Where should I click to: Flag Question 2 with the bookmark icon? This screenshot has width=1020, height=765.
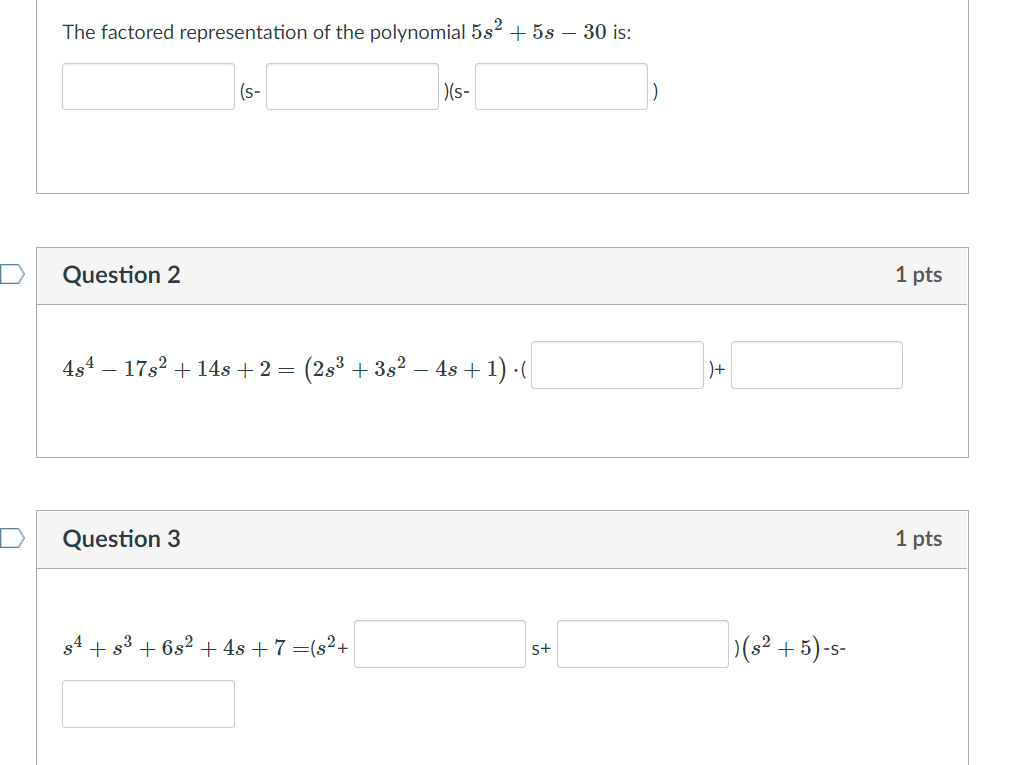[x=12, y=274]
